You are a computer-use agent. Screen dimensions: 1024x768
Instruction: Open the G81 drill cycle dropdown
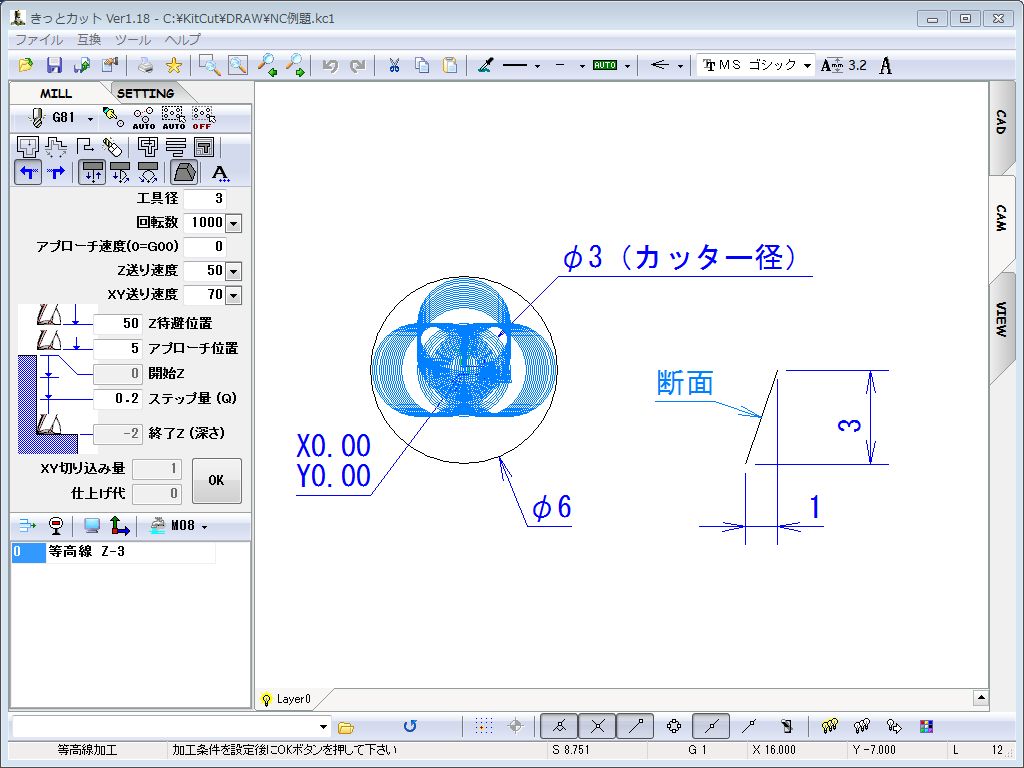[90, 120]
